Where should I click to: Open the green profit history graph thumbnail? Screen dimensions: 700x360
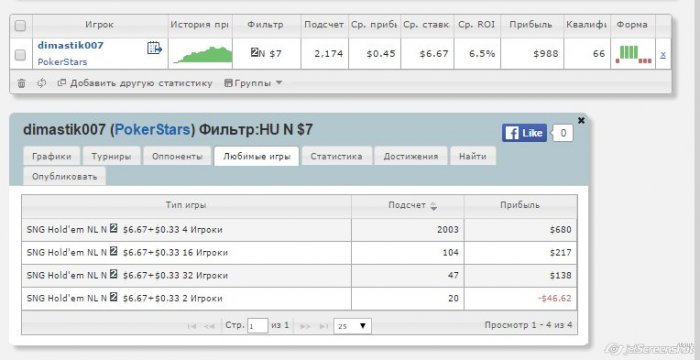tap(202, 54)
